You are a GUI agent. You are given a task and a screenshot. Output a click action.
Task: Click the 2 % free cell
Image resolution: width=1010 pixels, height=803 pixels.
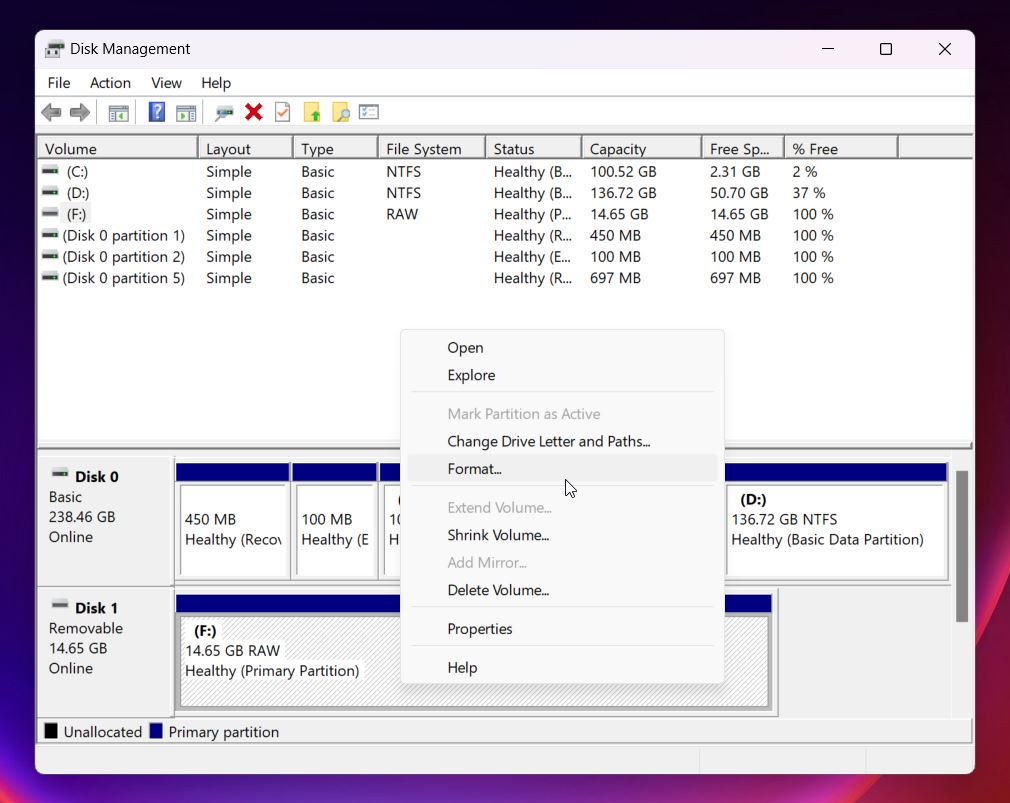pos(805,172)
